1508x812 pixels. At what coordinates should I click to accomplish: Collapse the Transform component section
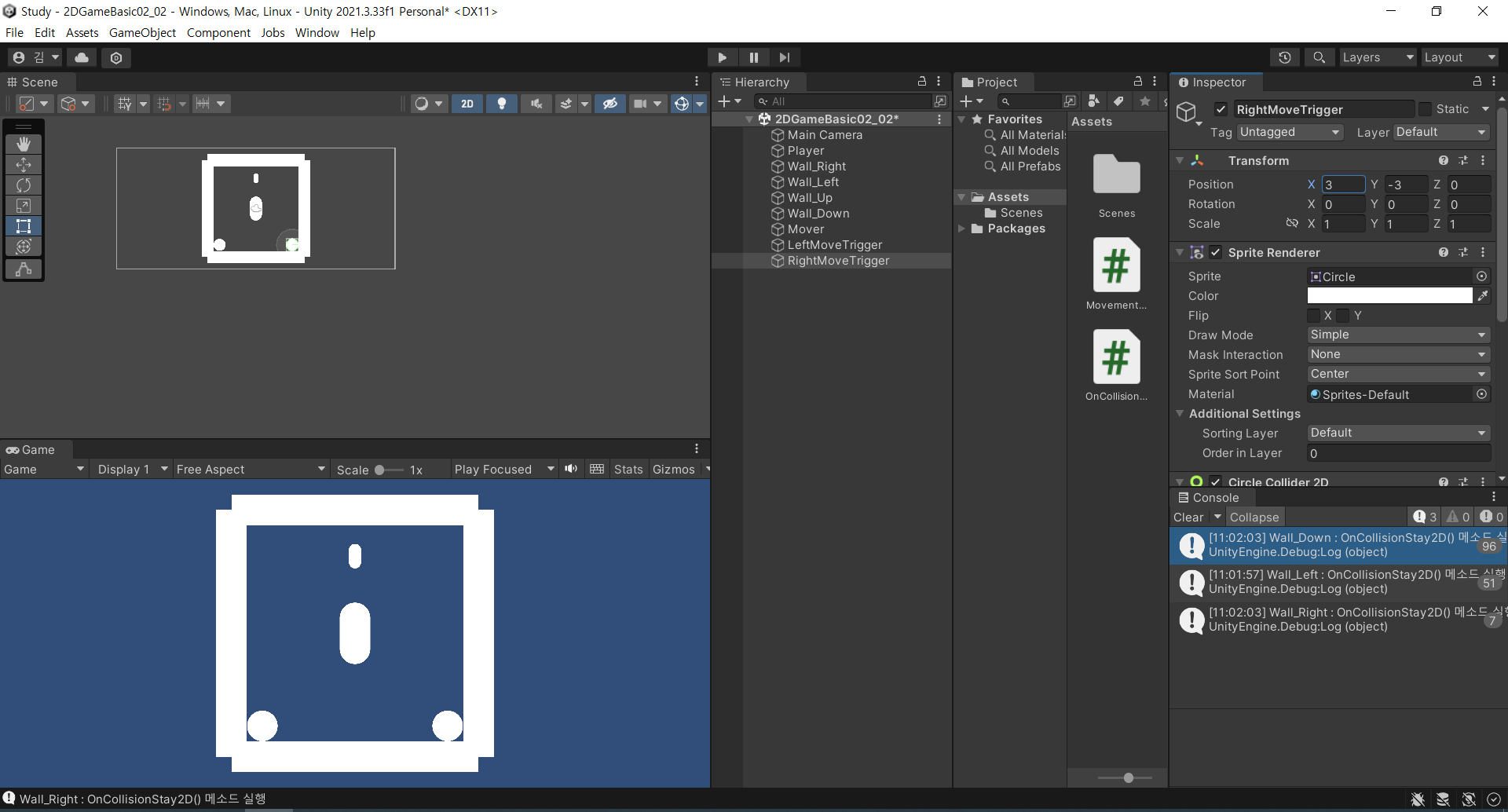point(1180,160)
